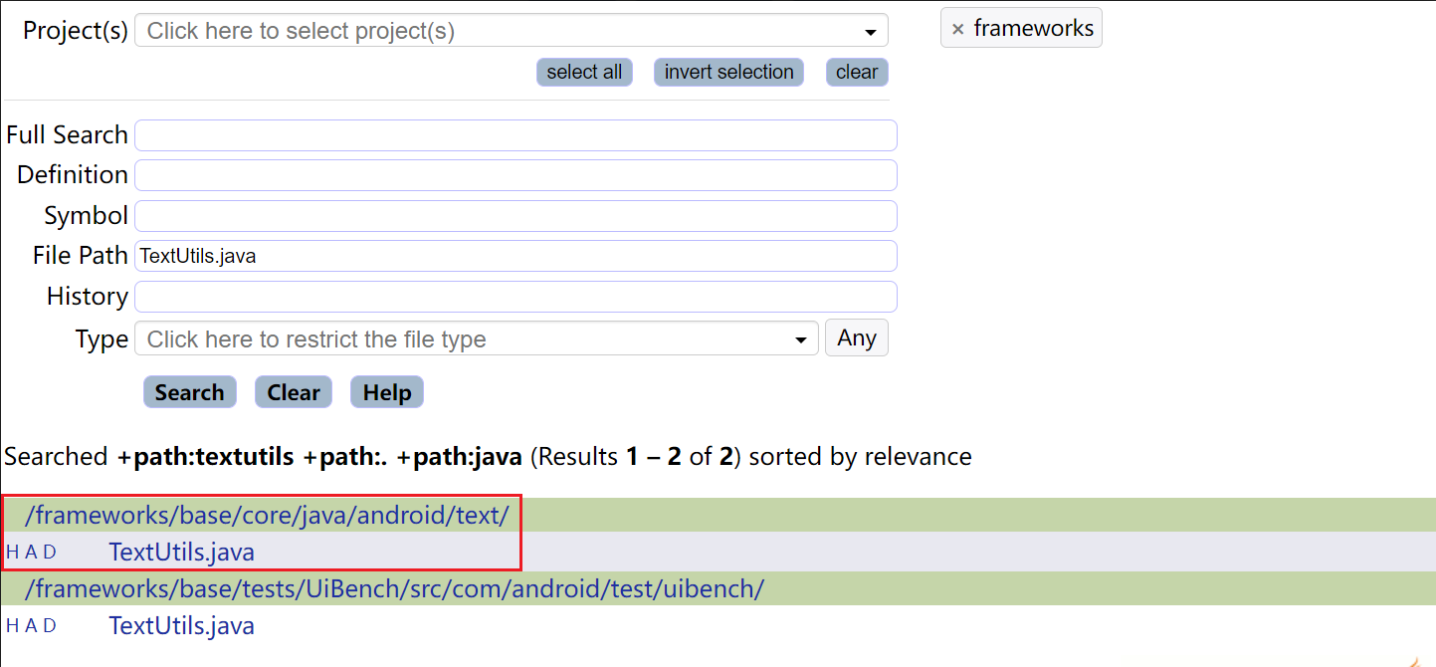
Task: Click the File Path field containing TextUtils.java
Action: click(x=515, y=256)
